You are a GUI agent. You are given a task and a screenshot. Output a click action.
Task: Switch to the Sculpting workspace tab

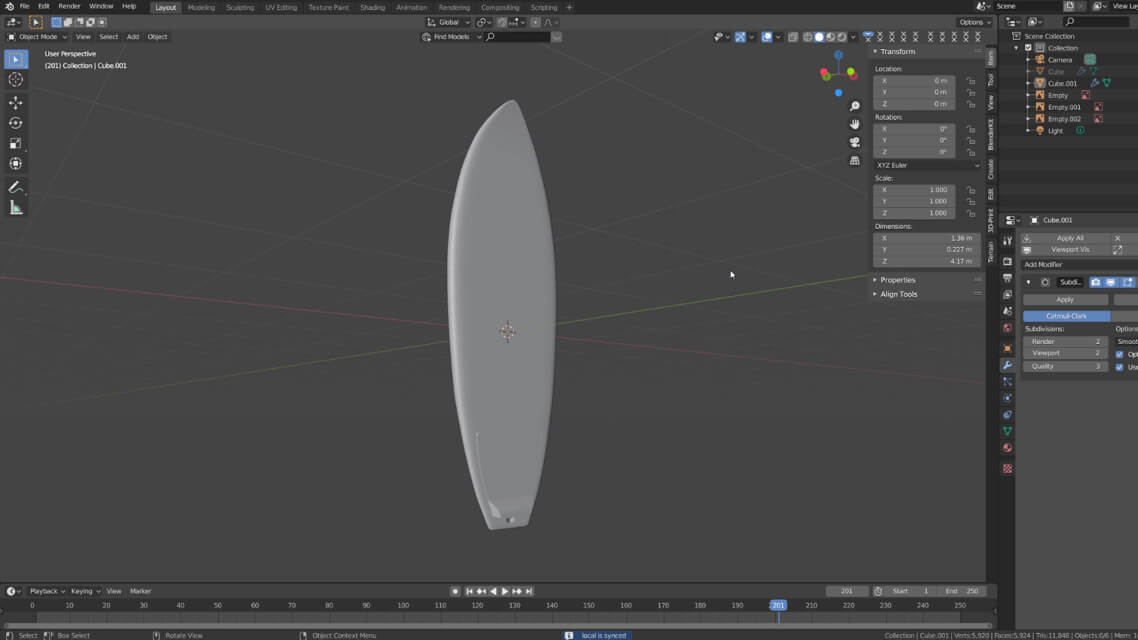click(240, 7)
